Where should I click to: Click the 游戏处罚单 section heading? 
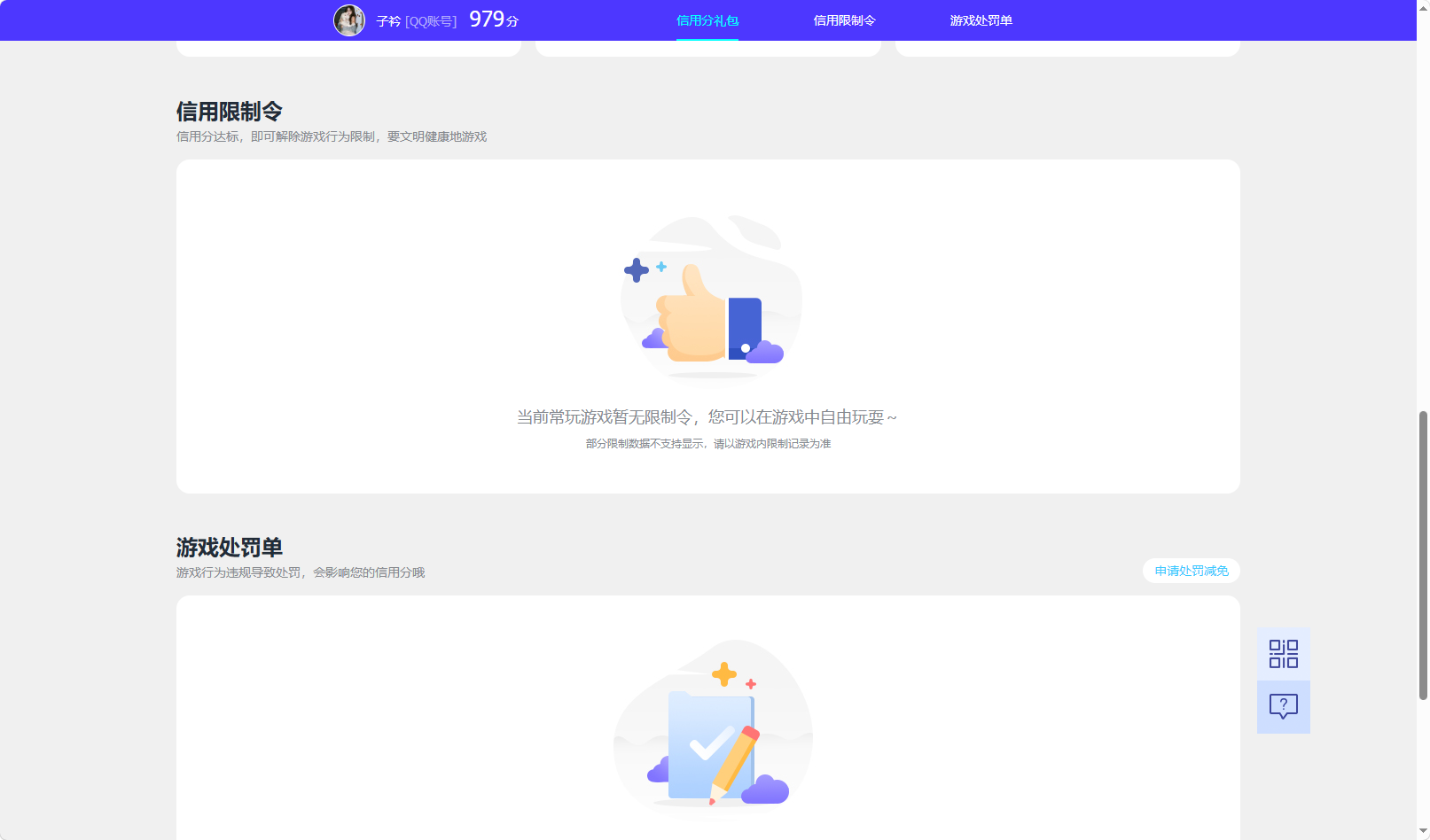click(230, 548)
